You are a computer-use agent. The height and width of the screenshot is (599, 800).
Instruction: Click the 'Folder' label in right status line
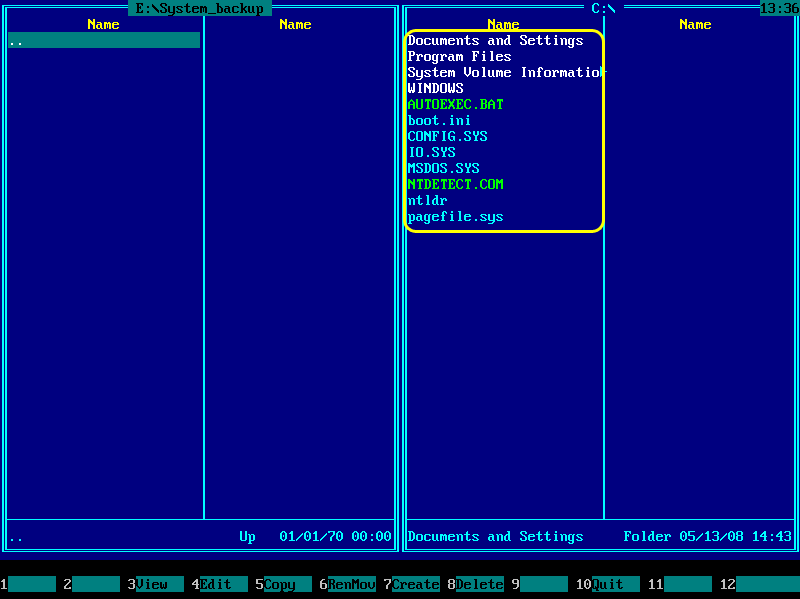click(647, 536)
